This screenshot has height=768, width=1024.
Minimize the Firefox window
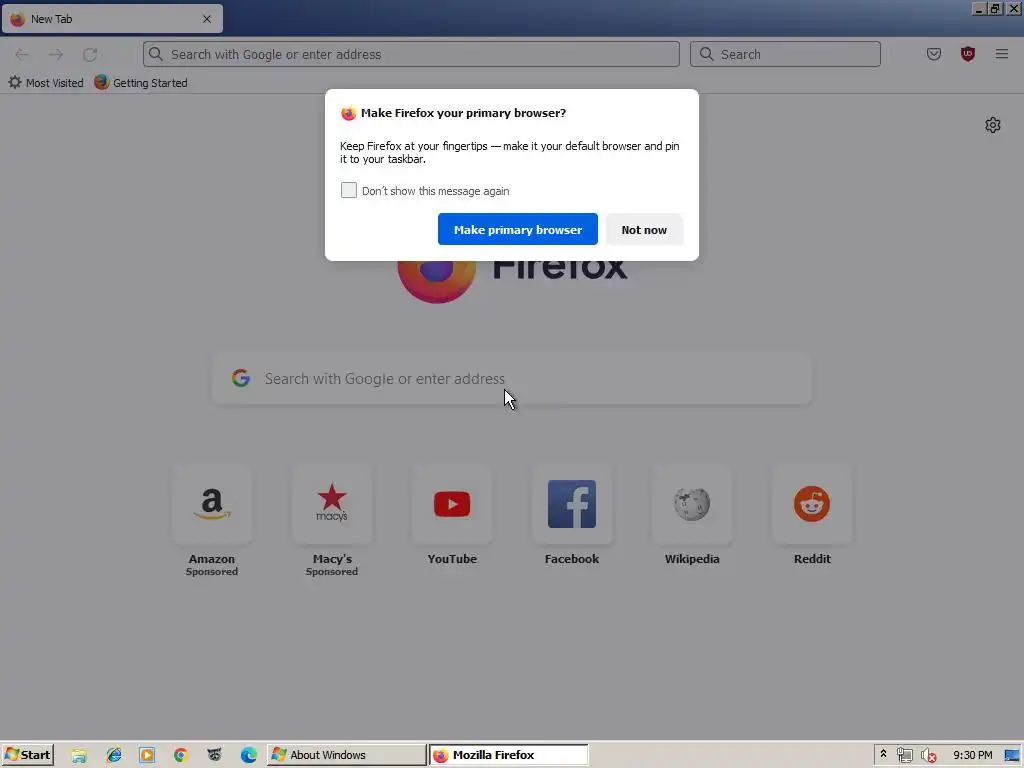(979, 9)
